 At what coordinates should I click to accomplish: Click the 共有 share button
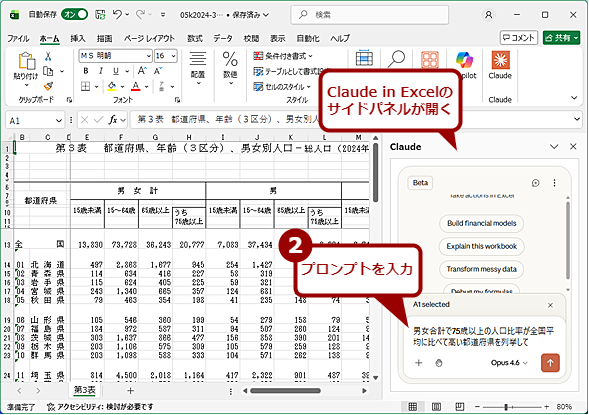(561, 38)
